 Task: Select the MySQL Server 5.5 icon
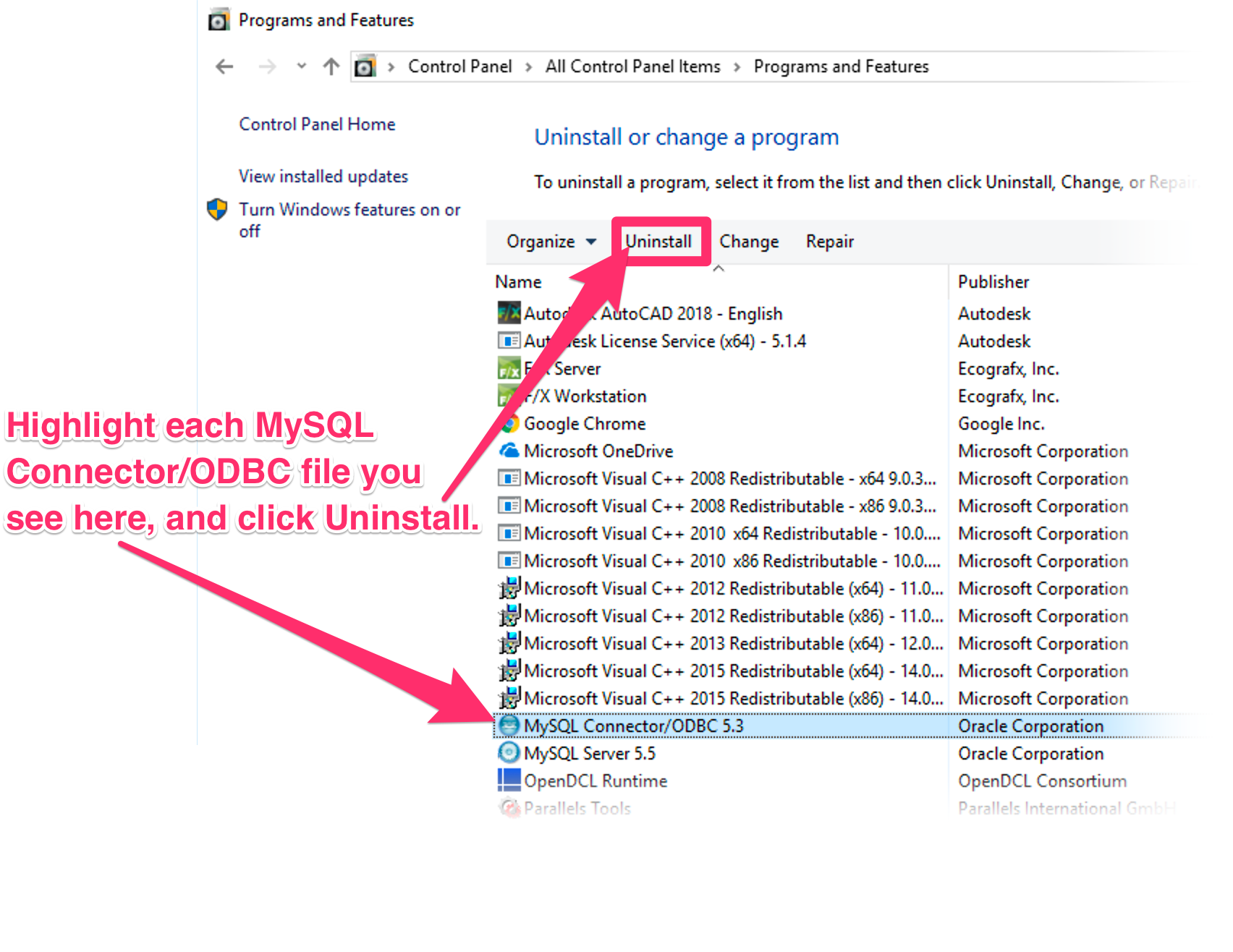[509, 752]
